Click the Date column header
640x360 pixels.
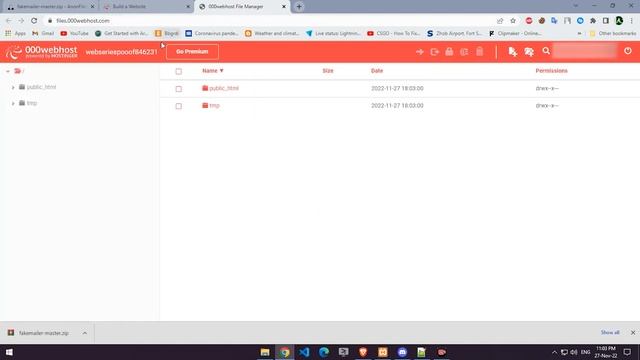pyautogui.click(x=377, y=71)
